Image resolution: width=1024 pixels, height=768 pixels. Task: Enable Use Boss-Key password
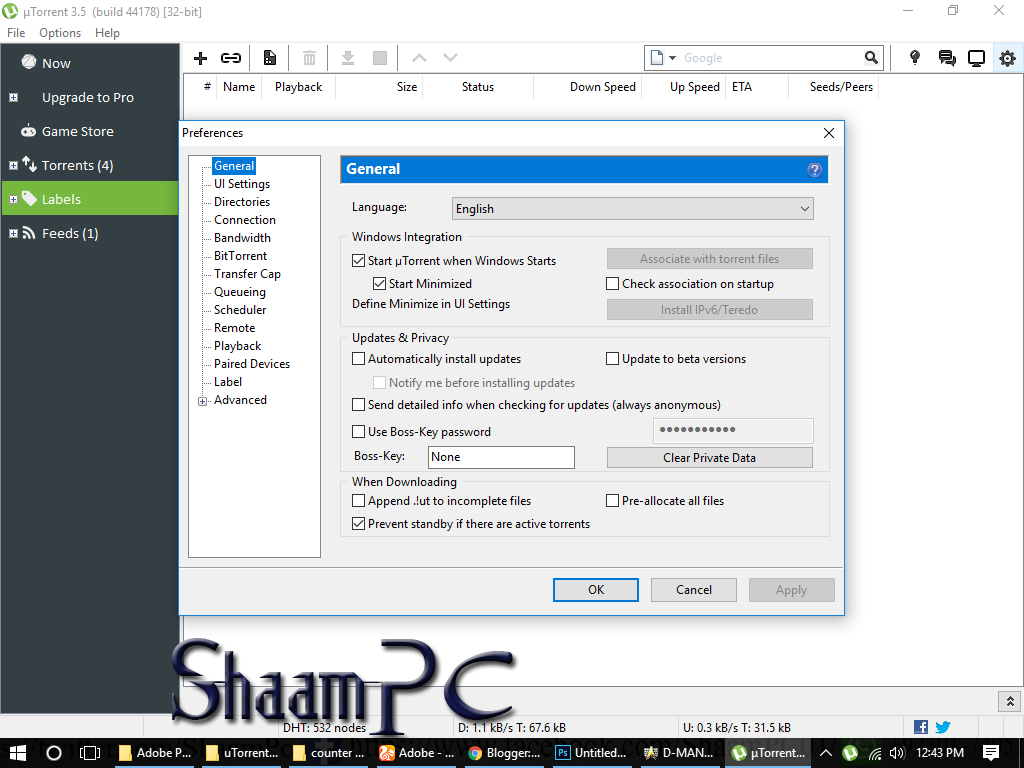[x=358, y=432]
